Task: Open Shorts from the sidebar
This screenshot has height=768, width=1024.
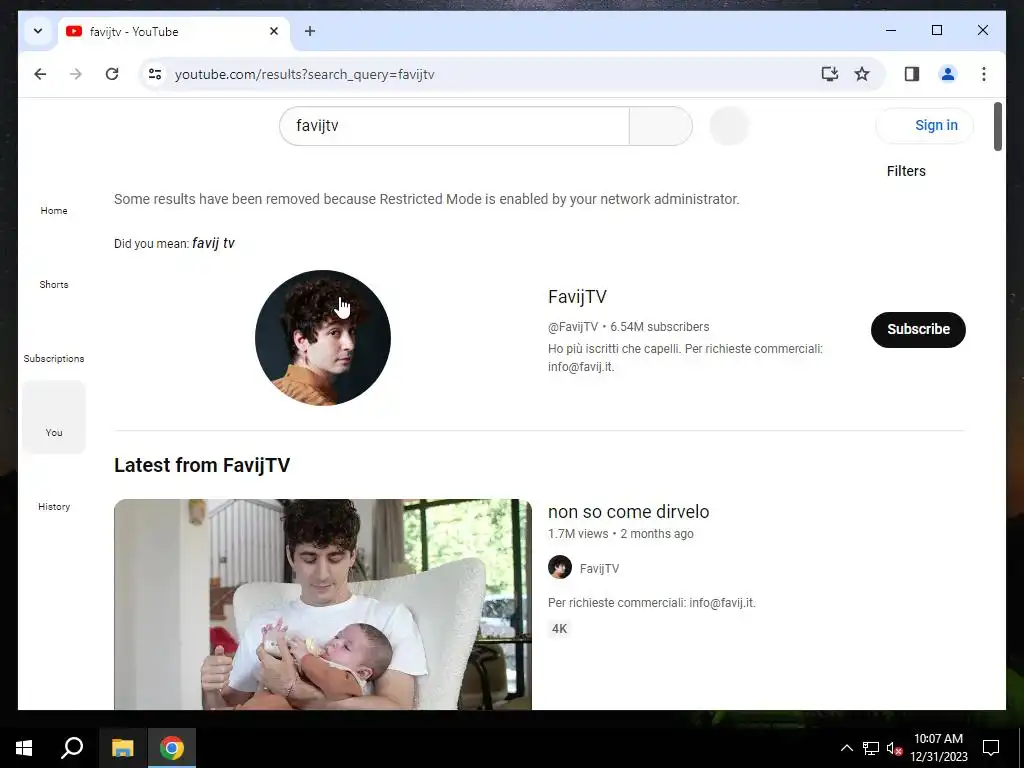Action: (x=54, y=270)
